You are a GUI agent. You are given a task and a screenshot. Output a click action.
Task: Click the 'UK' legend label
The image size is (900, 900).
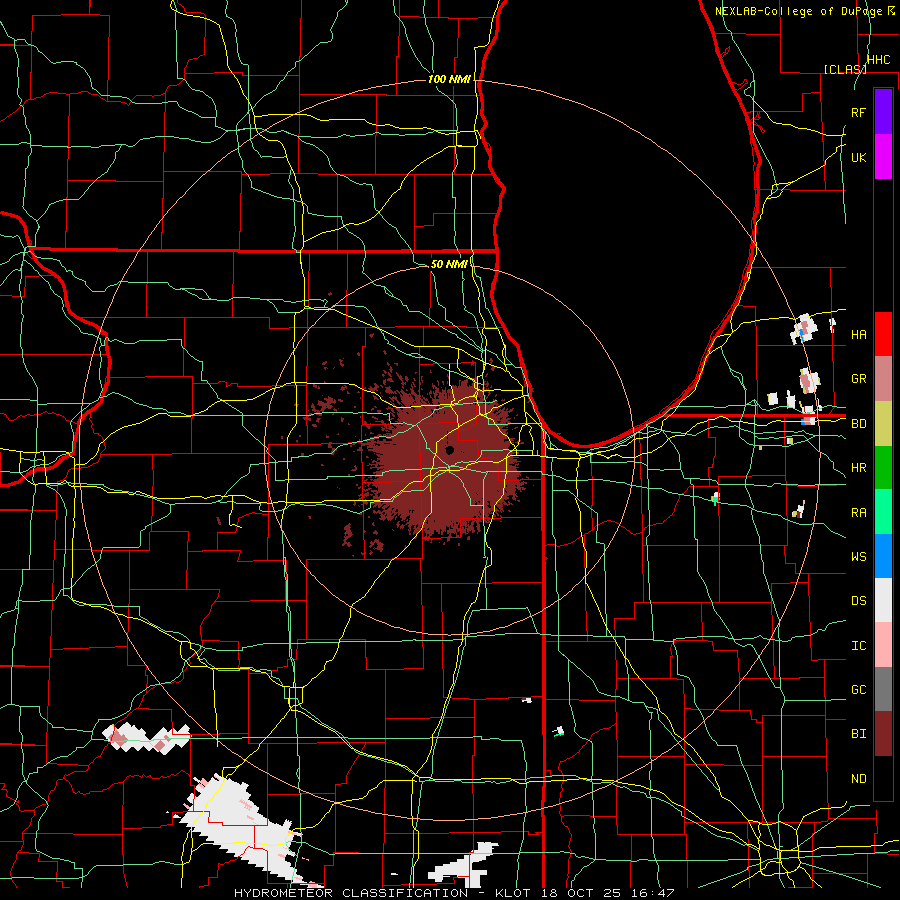click(x=858, y=157)
